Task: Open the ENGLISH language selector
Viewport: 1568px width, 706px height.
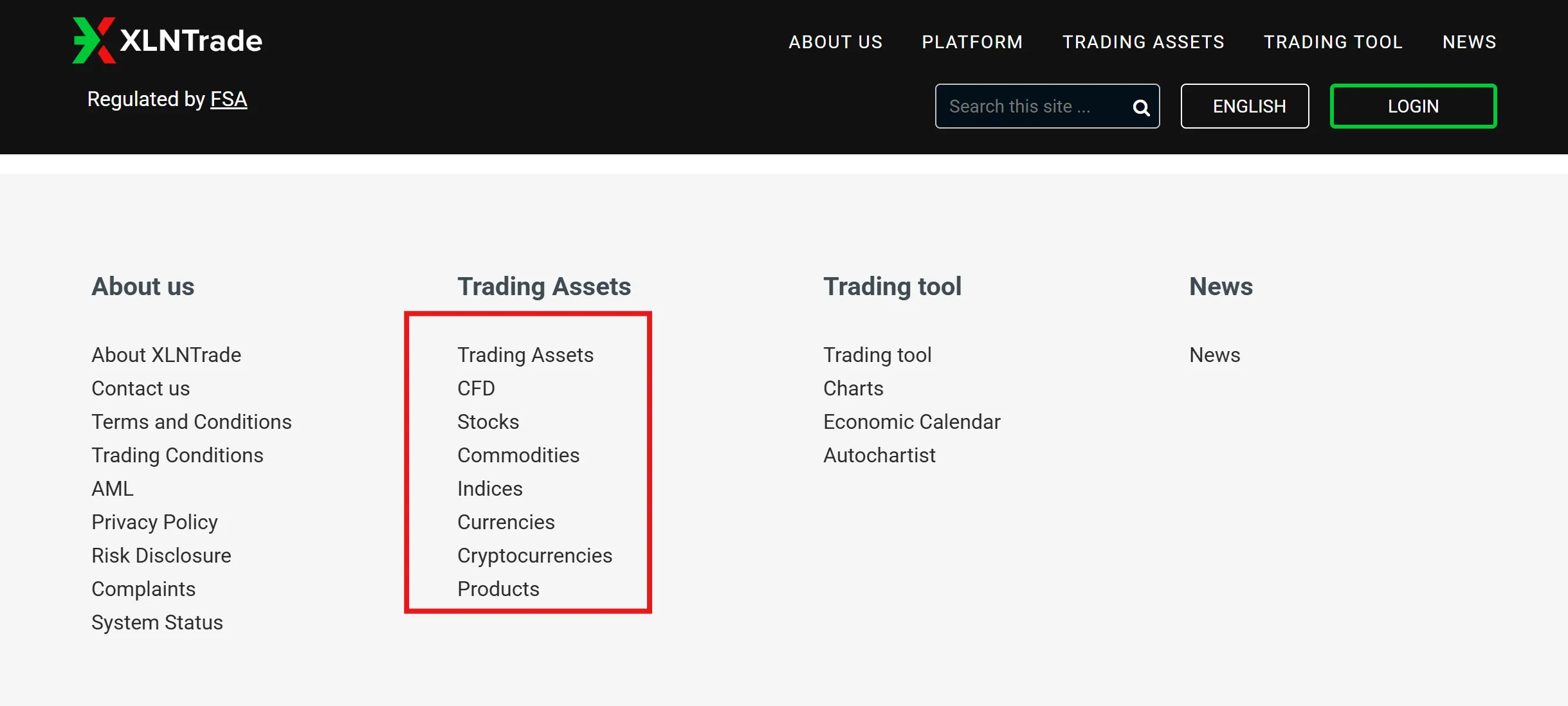Action: (1244, 106)
